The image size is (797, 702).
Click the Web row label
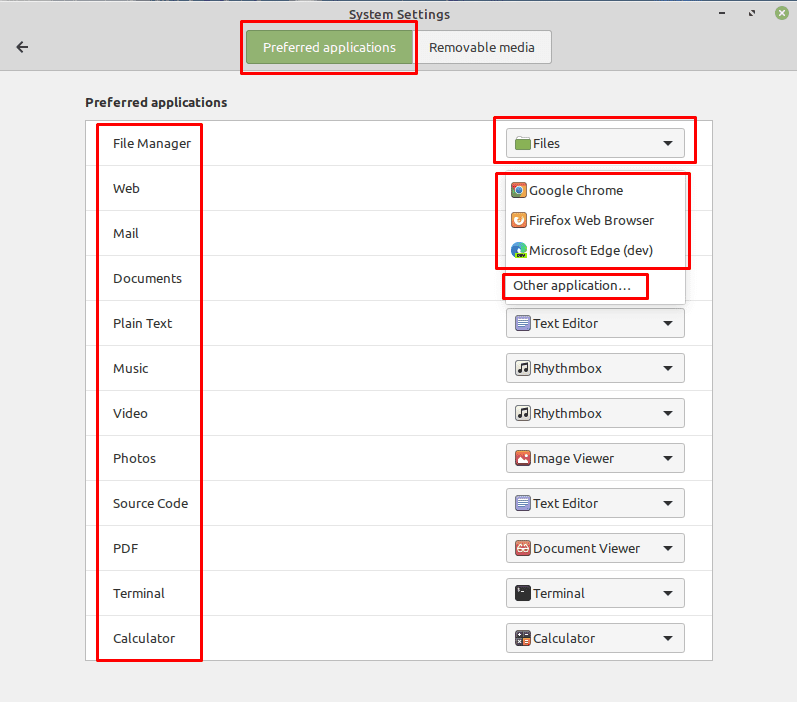coord(126,189)
